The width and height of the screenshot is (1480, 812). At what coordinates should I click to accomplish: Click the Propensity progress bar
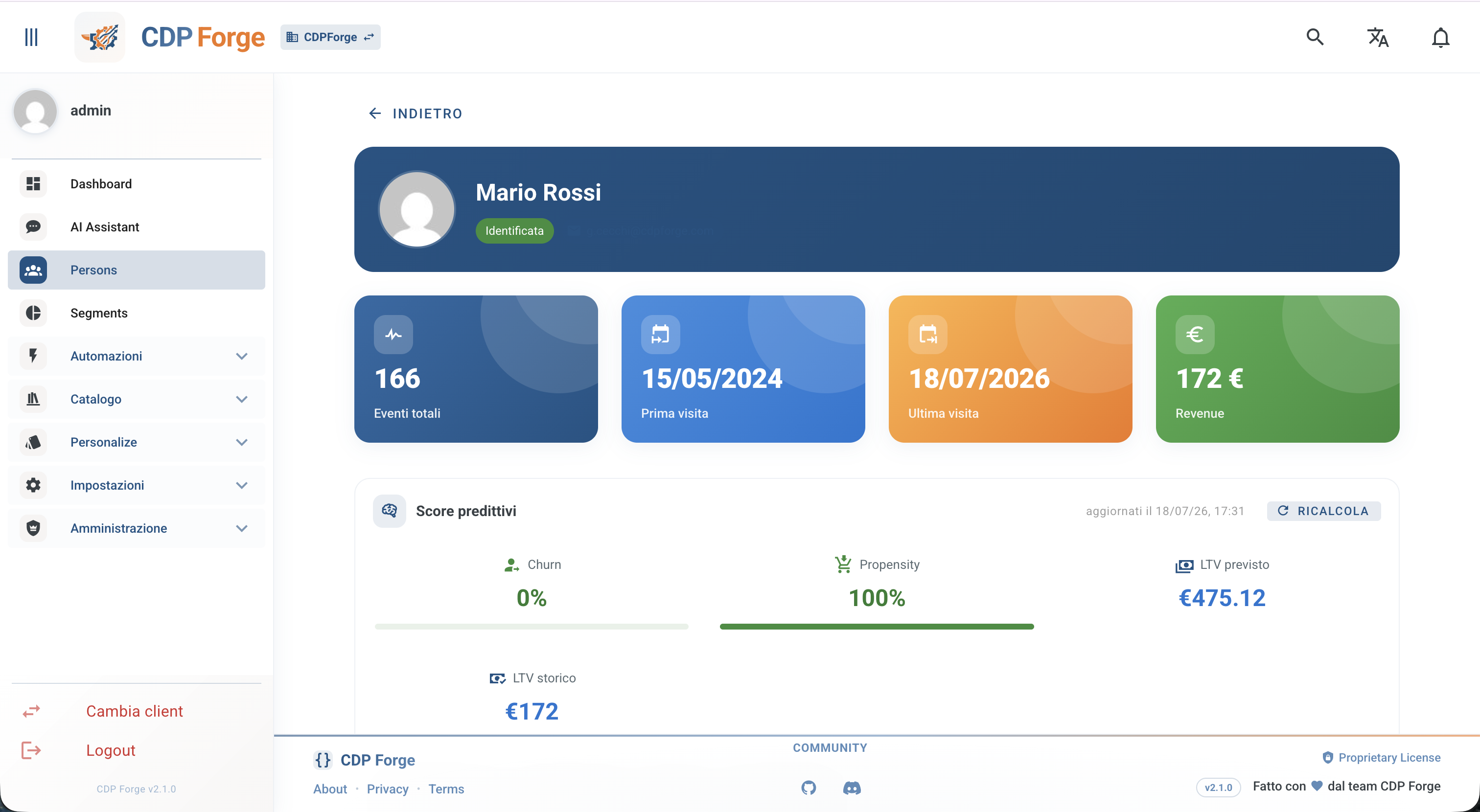pos(877,627)
